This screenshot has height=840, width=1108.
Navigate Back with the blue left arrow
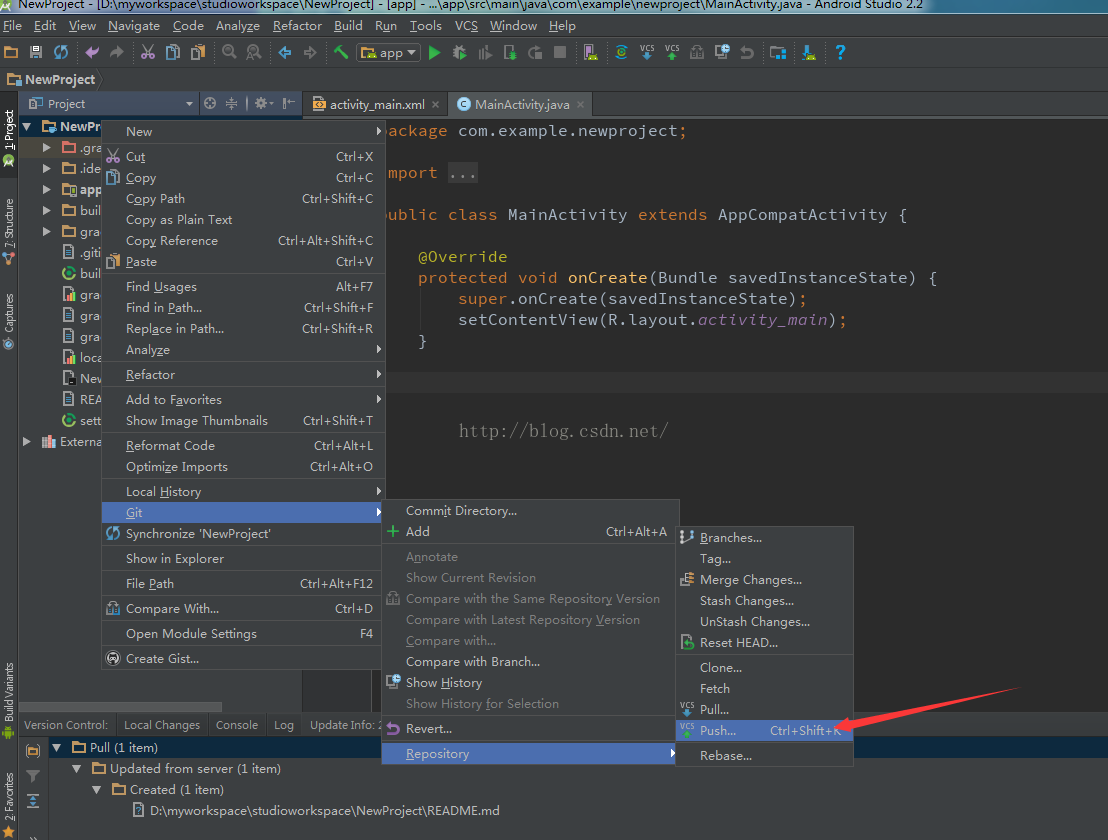pos(285,52)
